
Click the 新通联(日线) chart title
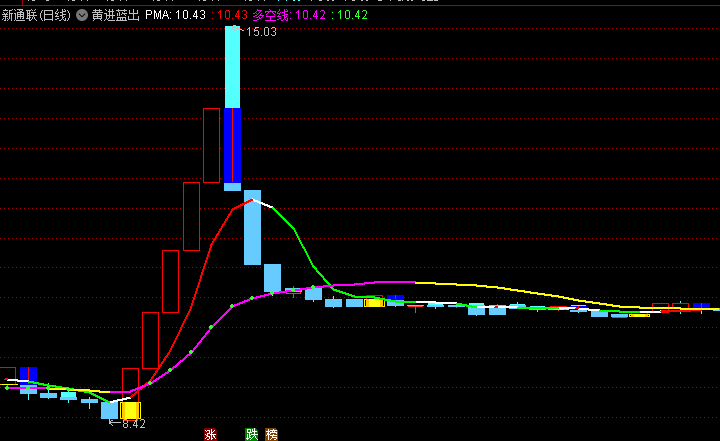36,15
